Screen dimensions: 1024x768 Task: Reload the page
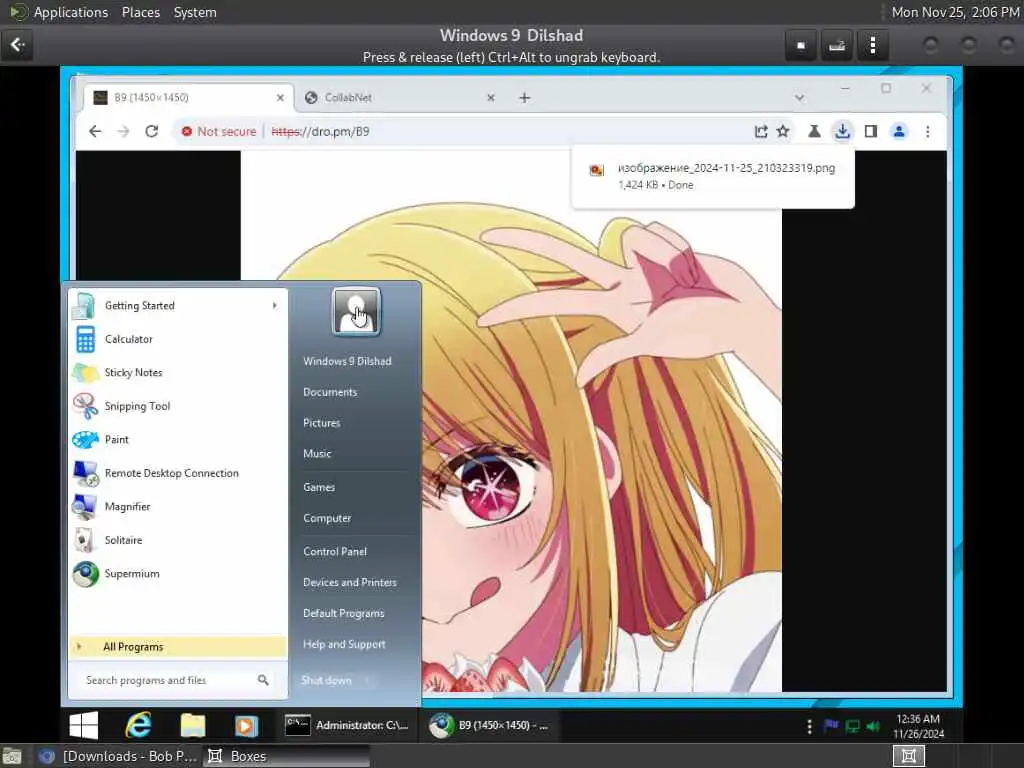pyautogui.click(x=152, y=131)
